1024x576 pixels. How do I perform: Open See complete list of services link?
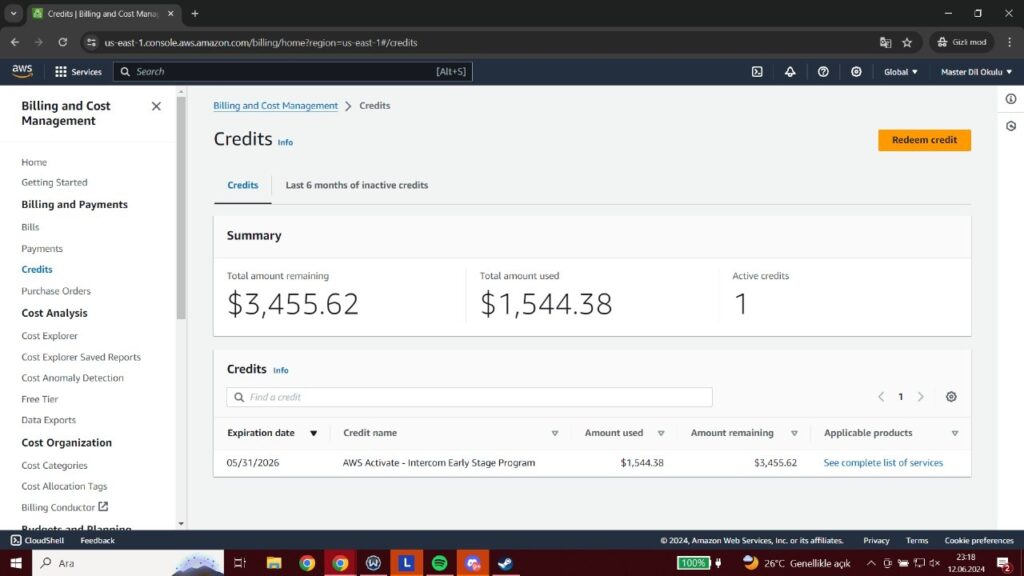point(883,462)
